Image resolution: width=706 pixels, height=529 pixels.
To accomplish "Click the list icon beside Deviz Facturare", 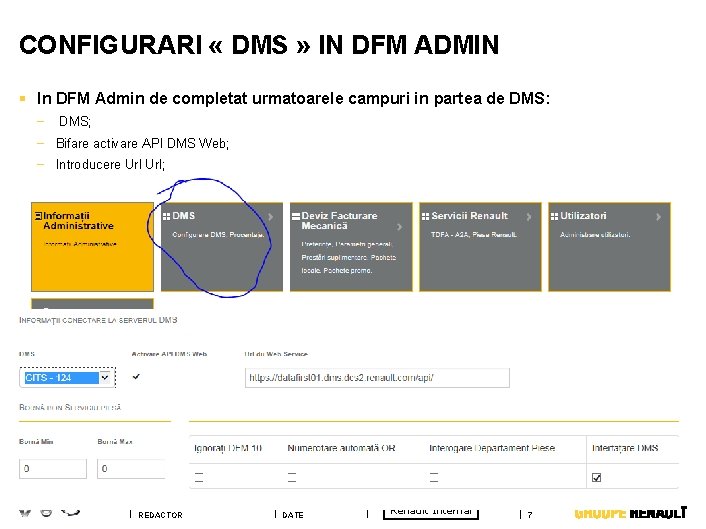I will point(296,216).
